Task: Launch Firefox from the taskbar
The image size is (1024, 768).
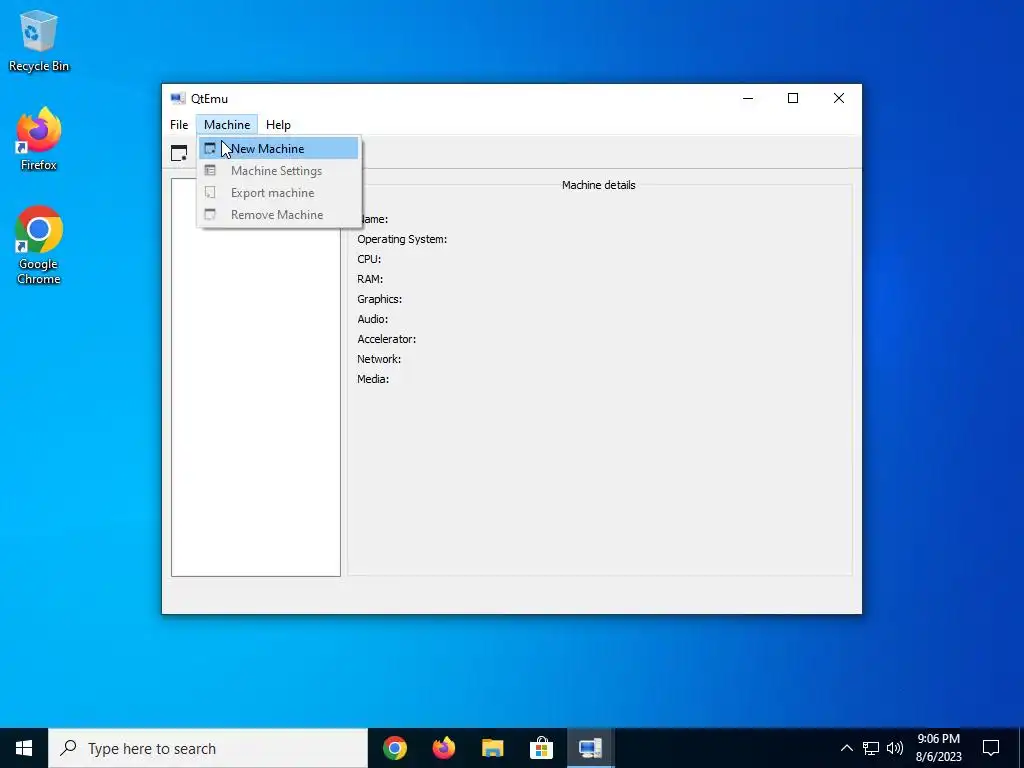Action: 444,748
